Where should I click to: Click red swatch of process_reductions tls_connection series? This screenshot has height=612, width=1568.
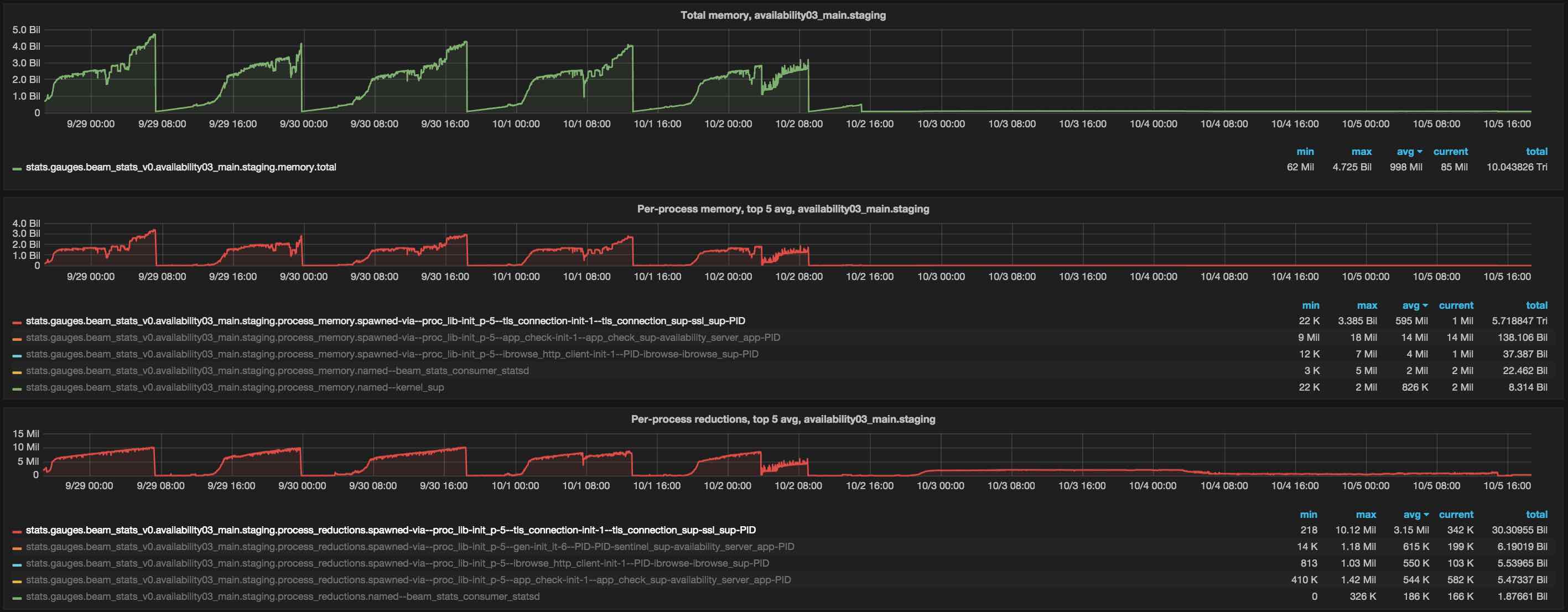[x=17, y=532]
